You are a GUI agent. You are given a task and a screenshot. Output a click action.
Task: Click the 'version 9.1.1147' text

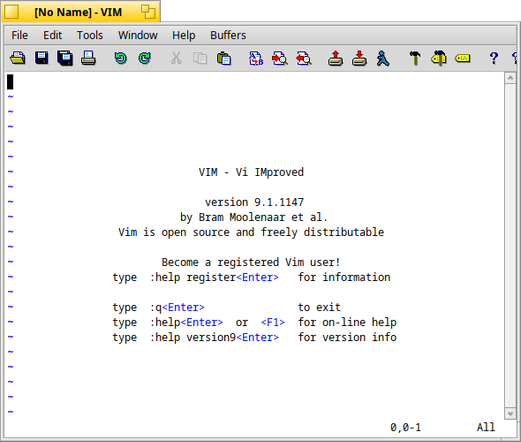pos(254,202)
